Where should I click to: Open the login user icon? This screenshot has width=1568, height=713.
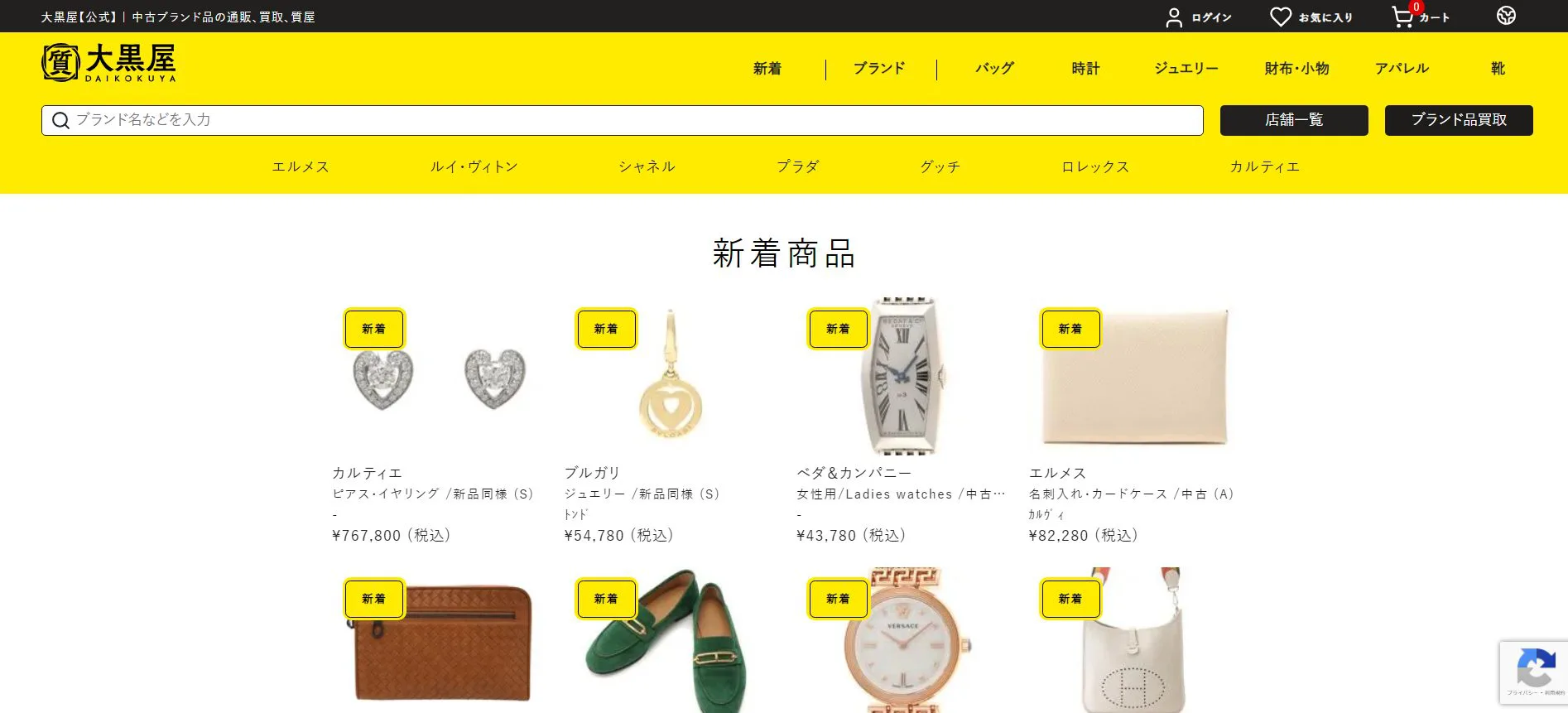pos(1174,17)
